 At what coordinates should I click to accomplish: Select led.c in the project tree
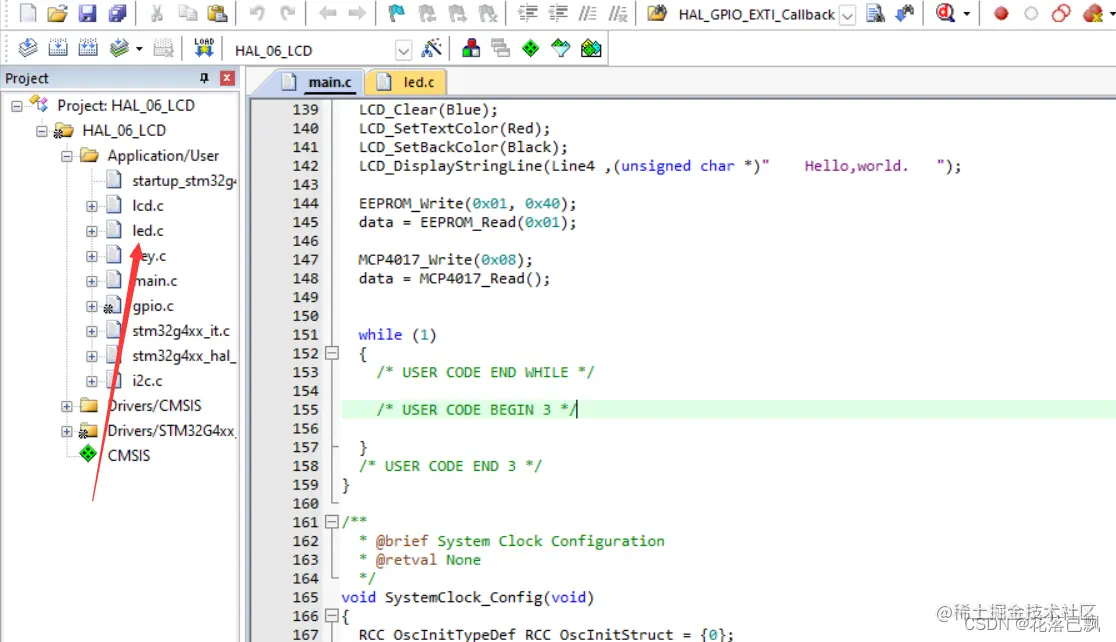tap(147, 231)
